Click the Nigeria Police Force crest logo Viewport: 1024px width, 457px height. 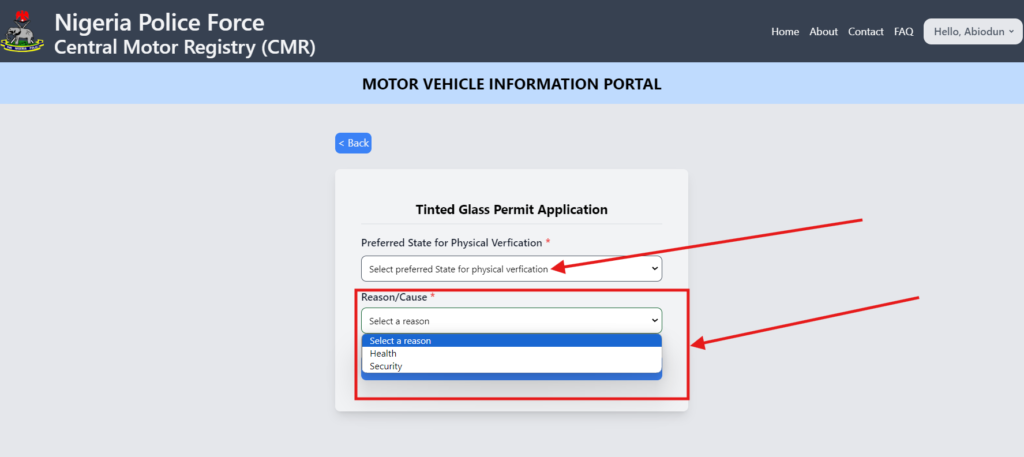click(x=22, y=31)
